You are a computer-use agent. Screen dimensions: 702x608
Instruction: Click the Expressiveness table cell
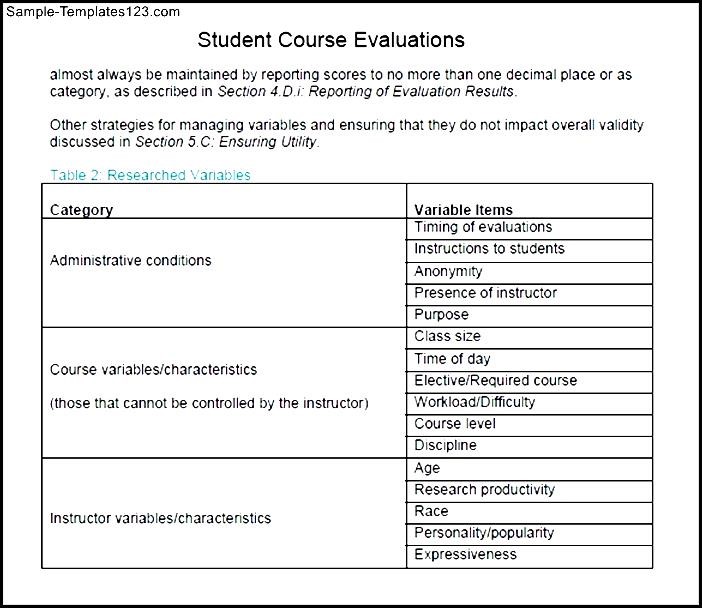pos(465,555)
